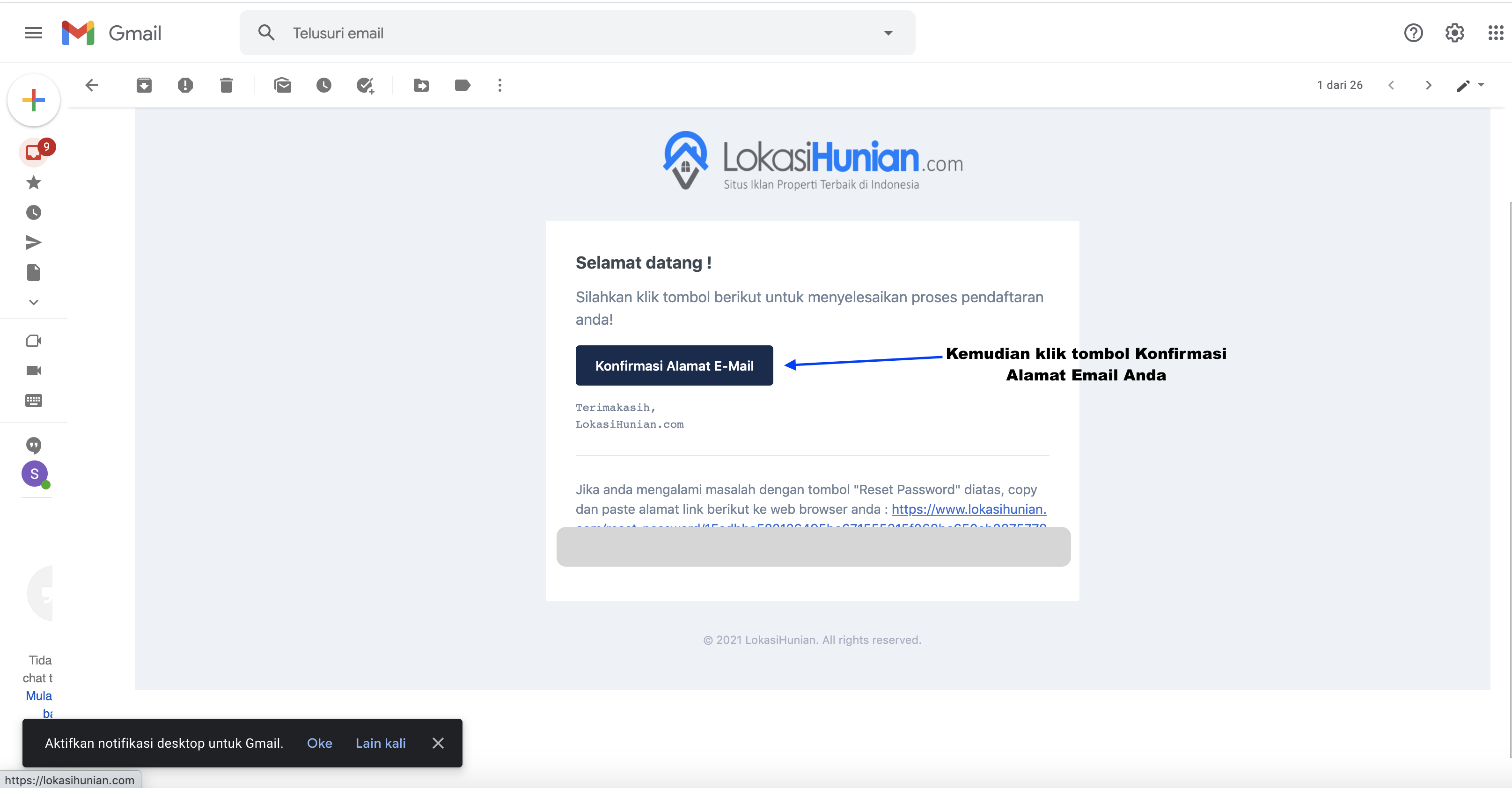
Task: Open Starred messages in the sidebar
Action: [33, 182]
